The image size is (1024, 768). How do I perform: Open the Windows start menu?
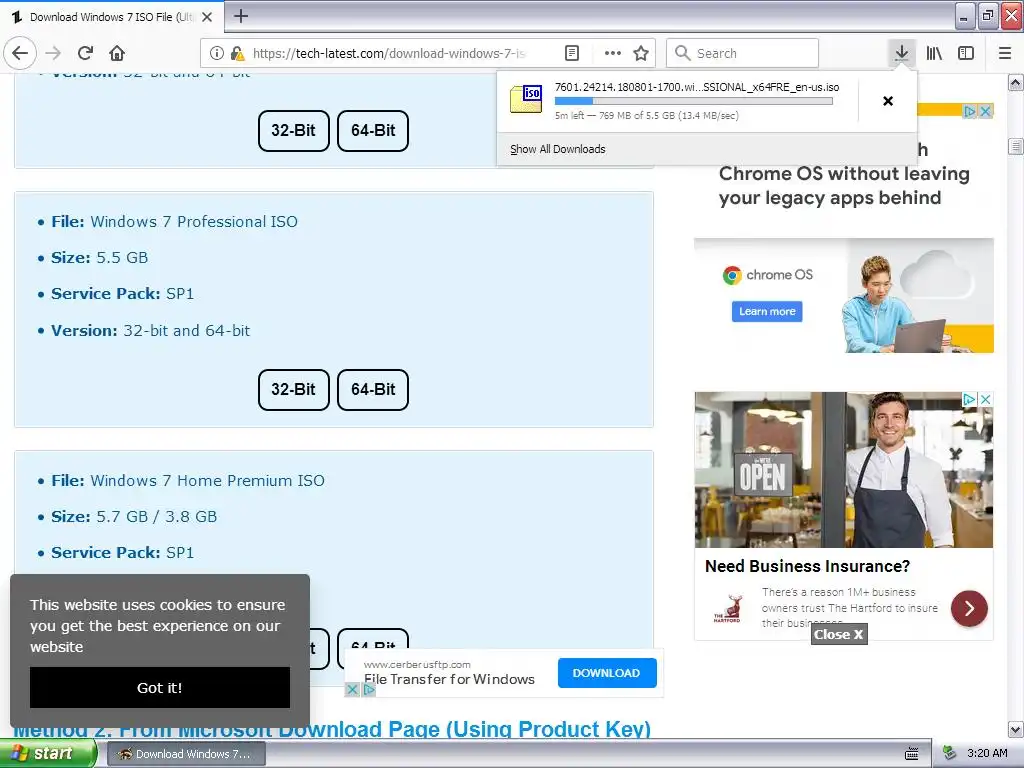[x=47, y=753]
